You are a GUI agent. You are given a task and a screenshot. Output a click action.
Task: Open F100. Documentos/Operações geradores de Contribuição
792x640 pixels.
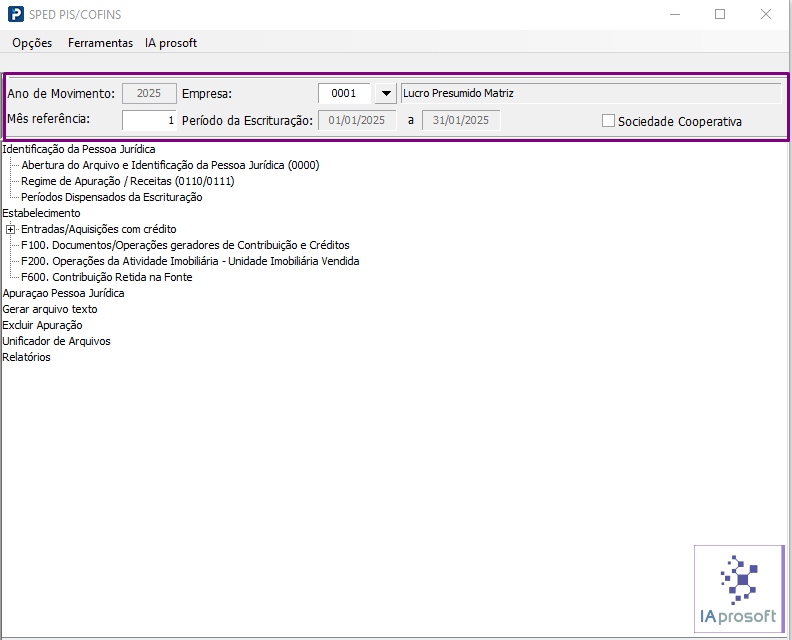pos(185,245)
